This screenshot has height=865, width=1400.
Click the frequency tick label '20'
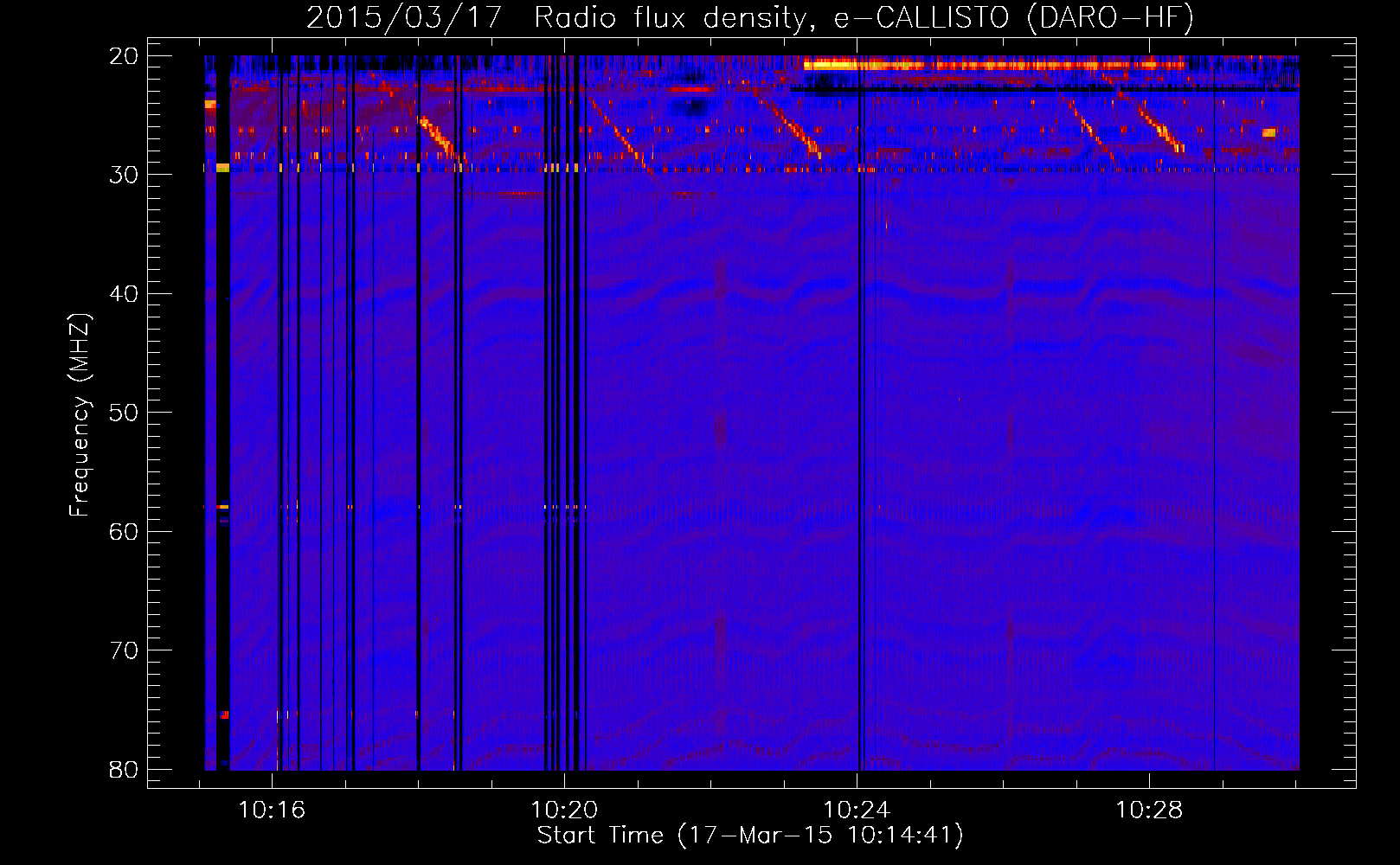pyautogui.click(x=124, y=56)
